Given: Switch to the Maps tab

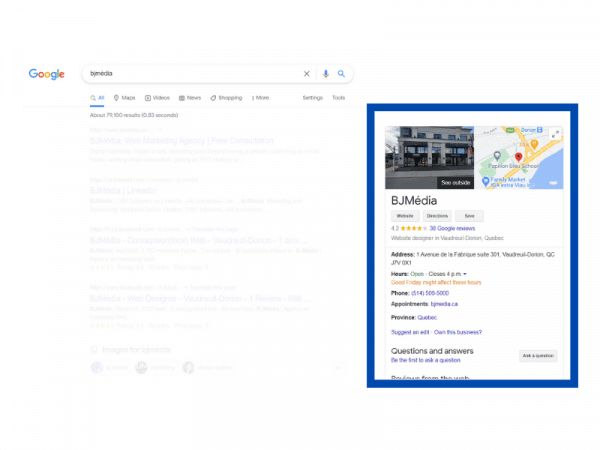Looking at the screenshot, I should [x=124, y=98].
